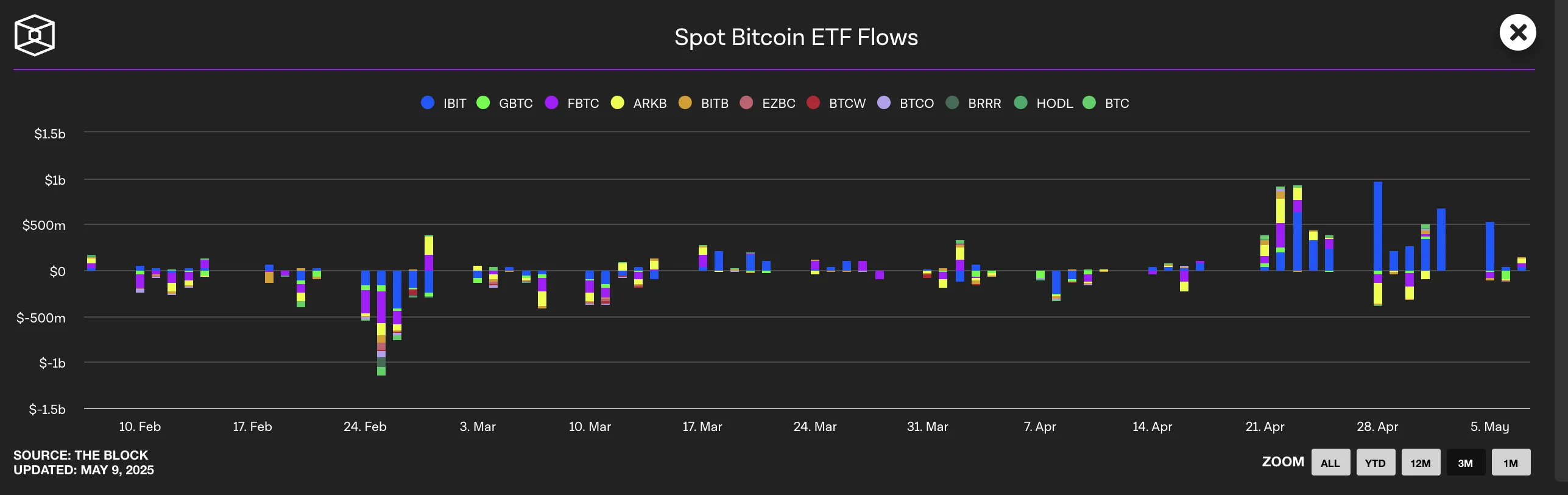Set zoom range to ALL
The image size is (1568, 495).
coord(1330,463)
